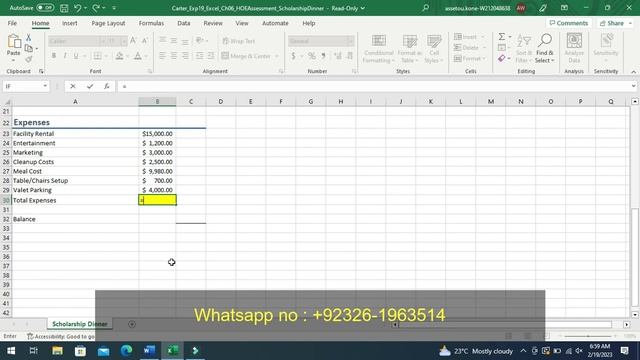Viewport: 640px width, 360px height.
Task: Click the Analyze Data icon
Action: pyautogui.click(x=574, y=41)
